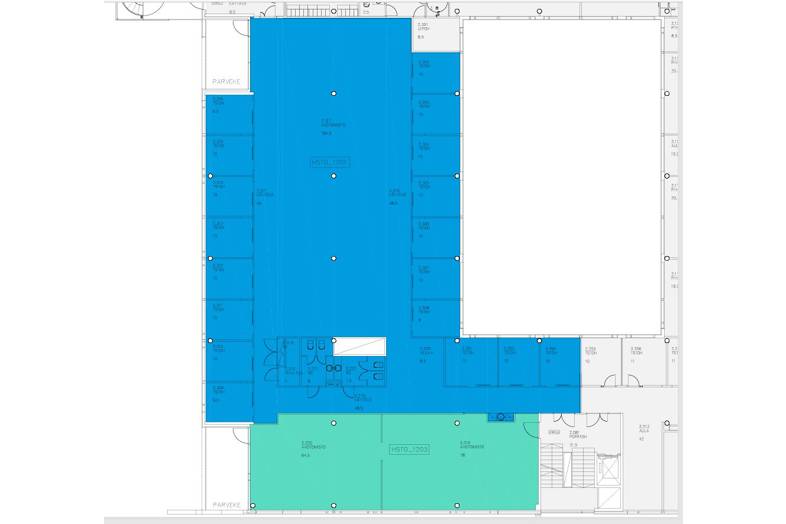Click the small blue box with circle symbol
Viewport: 786px width, 524px height.
pos(501,416)
